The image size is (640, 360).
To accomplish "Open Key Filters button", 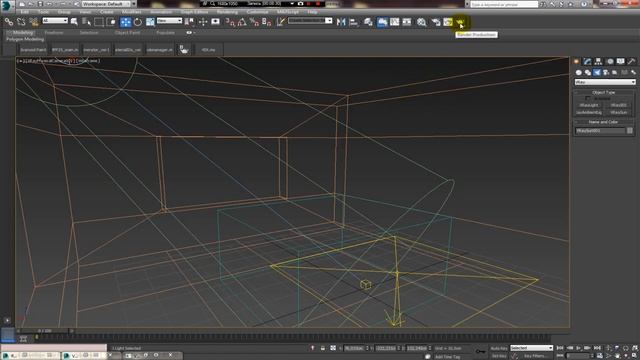I will 536,356.
